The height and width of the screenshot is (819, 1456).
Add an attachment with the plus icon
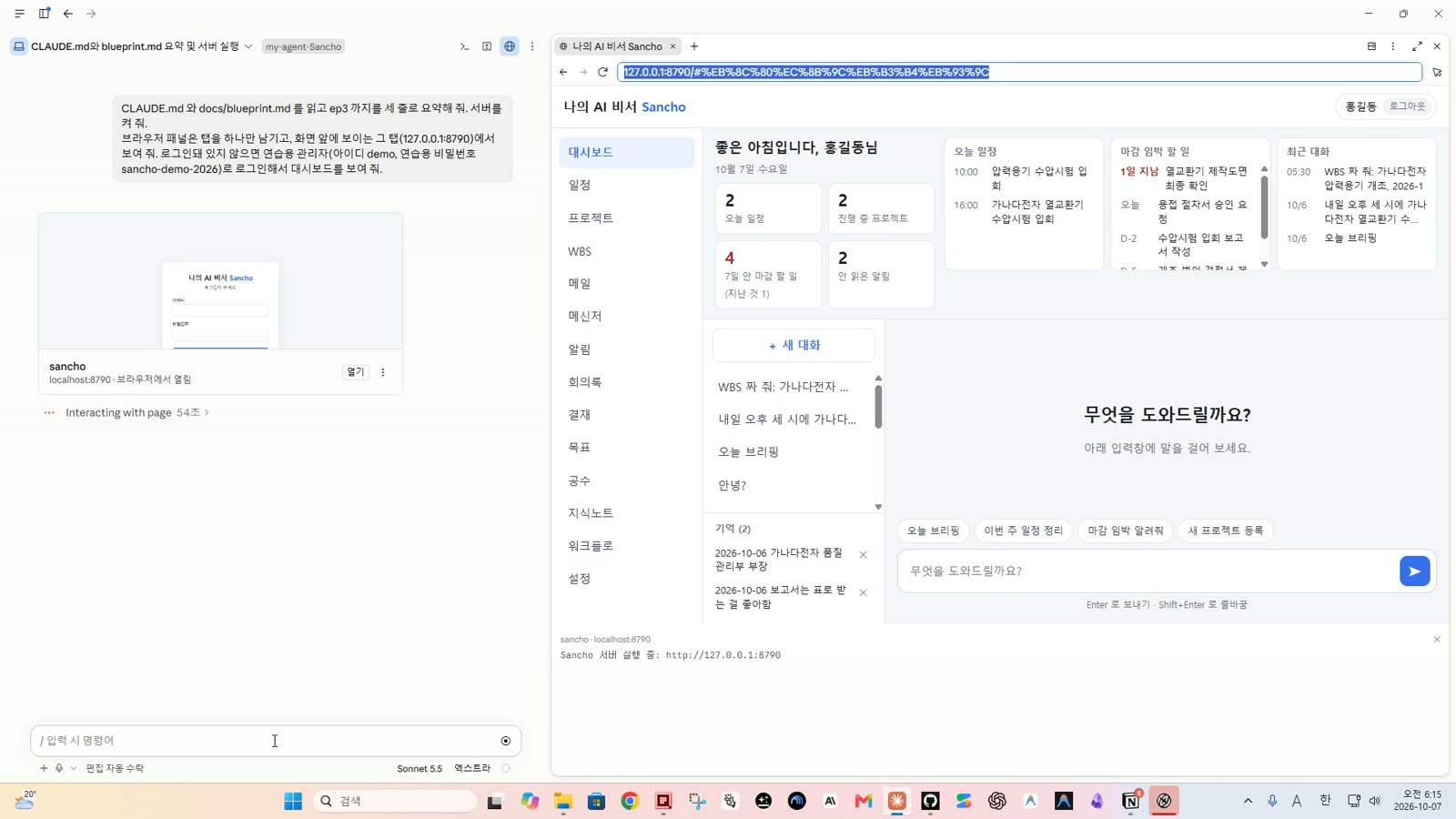click(x=44, y=768)
